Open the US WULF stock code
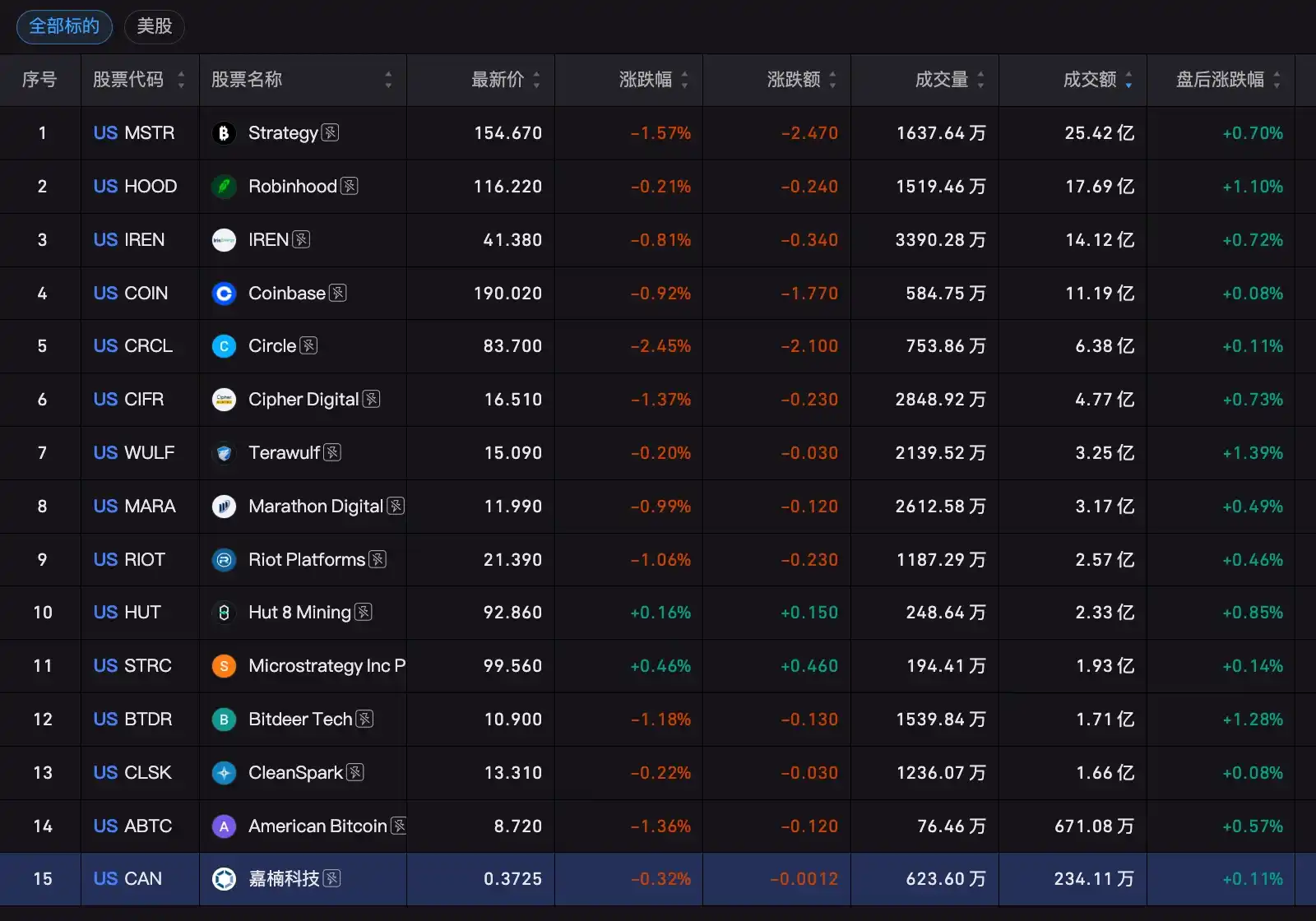This screenshot has height=921, width=1316. 134,453
